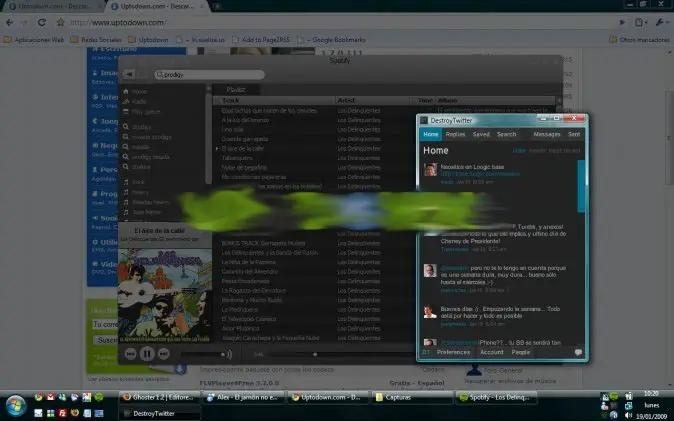Open the 'Add to Page2RSS' bookmark

tap(261, 40)
